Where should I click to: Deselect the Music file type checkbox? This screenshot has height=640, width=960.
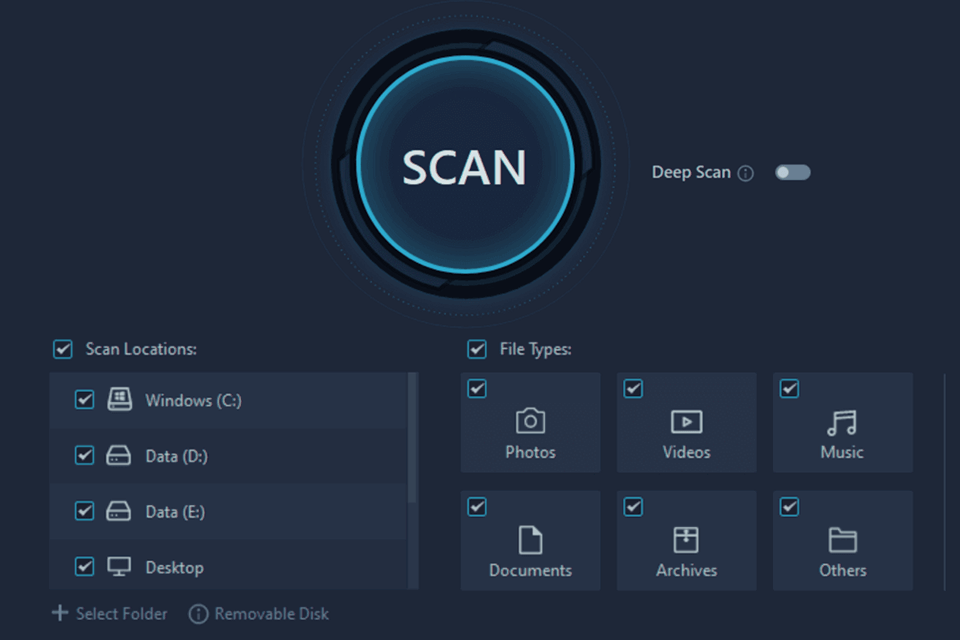click(x=789, y=389)
